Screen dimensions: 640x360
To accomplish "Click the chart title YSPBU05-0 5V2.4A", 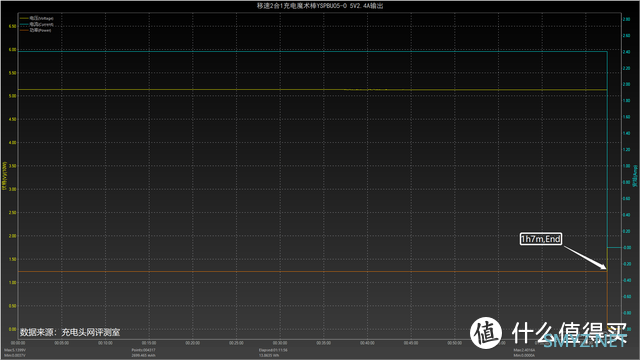I will point(320,6).
